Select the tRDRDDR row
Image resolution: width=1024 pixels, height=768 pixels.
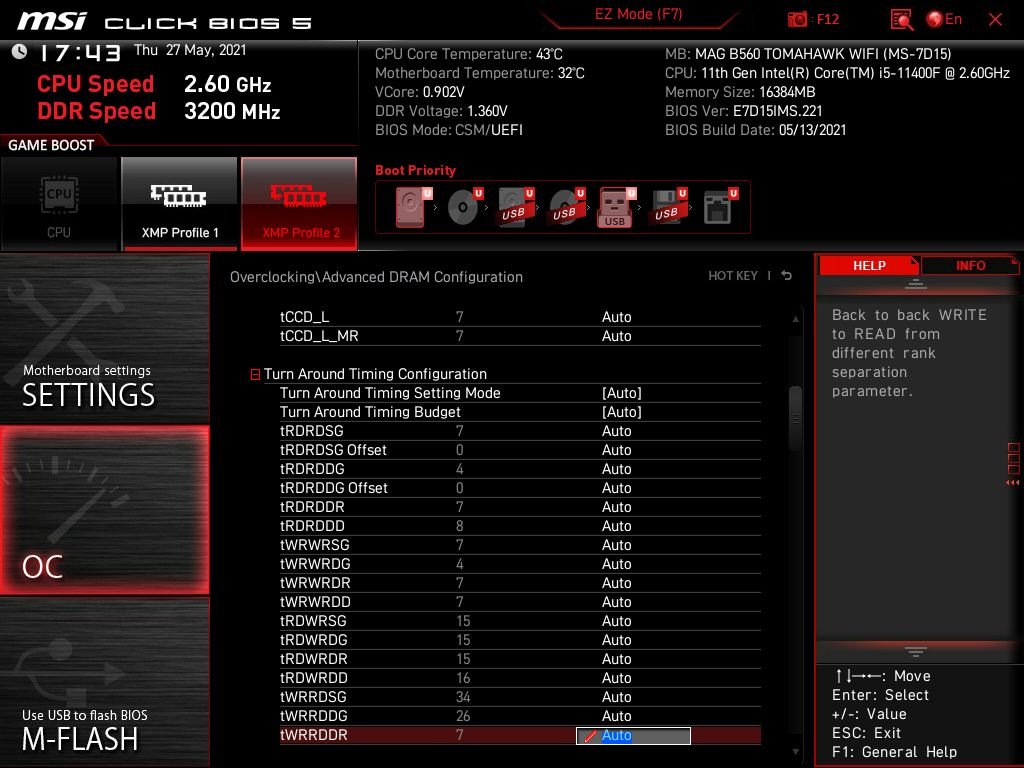point(520,507)
